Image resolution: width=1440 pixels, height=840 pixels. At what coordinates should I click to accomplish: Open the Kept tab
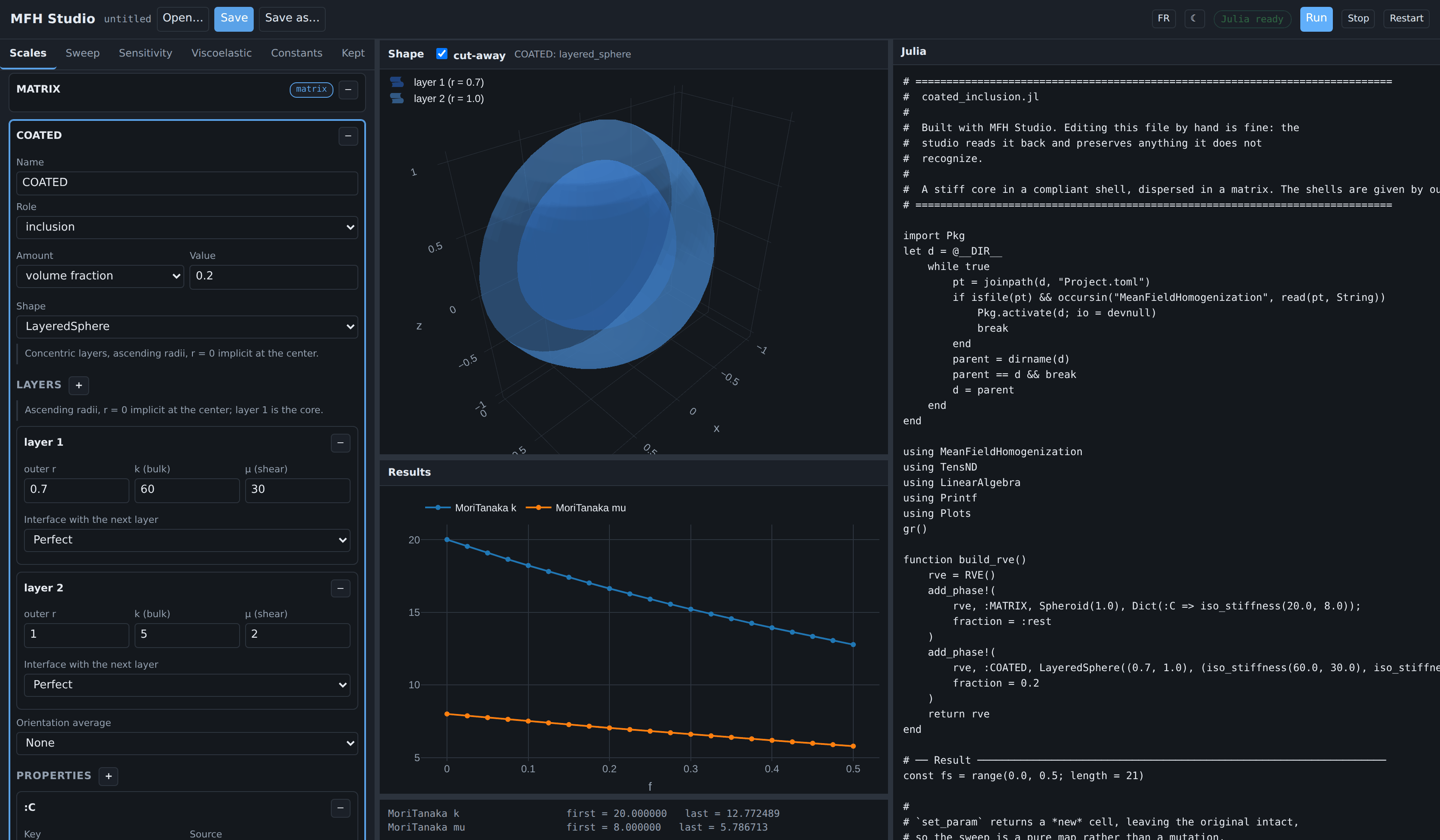(353, 53)
